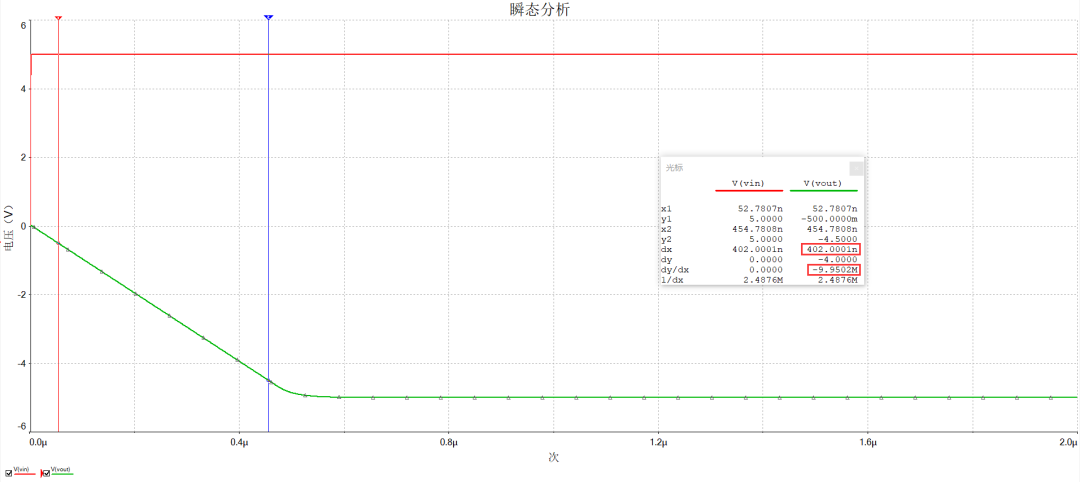This screenshot has height=482, width=1080.
Task: Select the V(vout) column header in cursor panel
Action: [x=822, y=183]
